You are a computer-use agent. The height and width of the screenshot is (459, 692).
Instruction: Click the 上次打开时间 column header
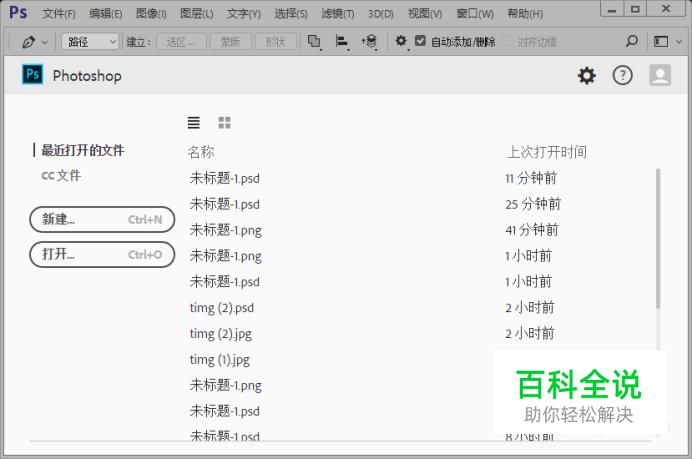pyautogui.click(x=547, y=152)
